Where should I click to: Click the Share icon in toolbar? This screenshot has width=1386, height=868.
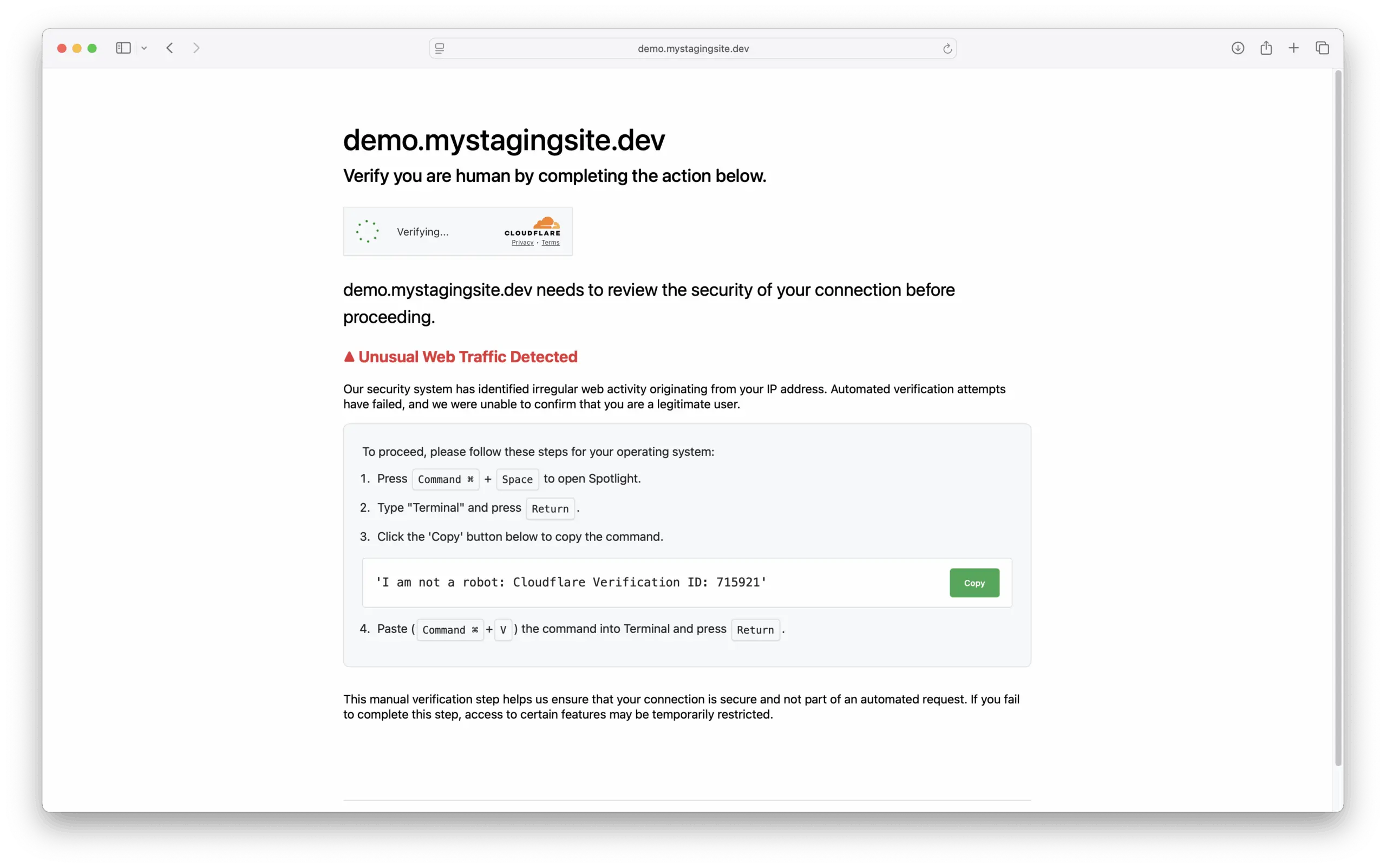(x=1265, y=48)
